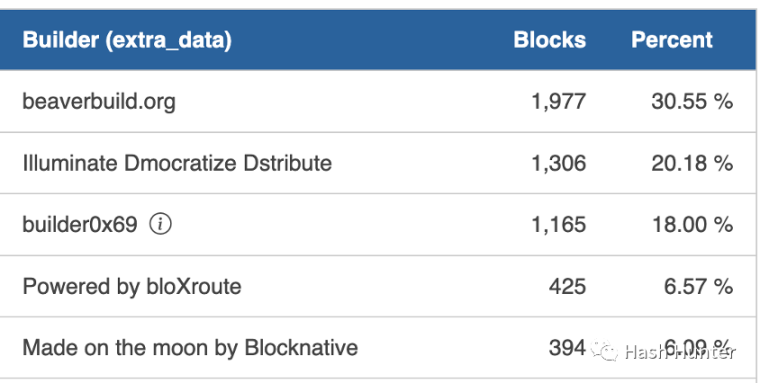
Task: Sort by the Builder (extra_data) column header
Action: tap(127, 40)
